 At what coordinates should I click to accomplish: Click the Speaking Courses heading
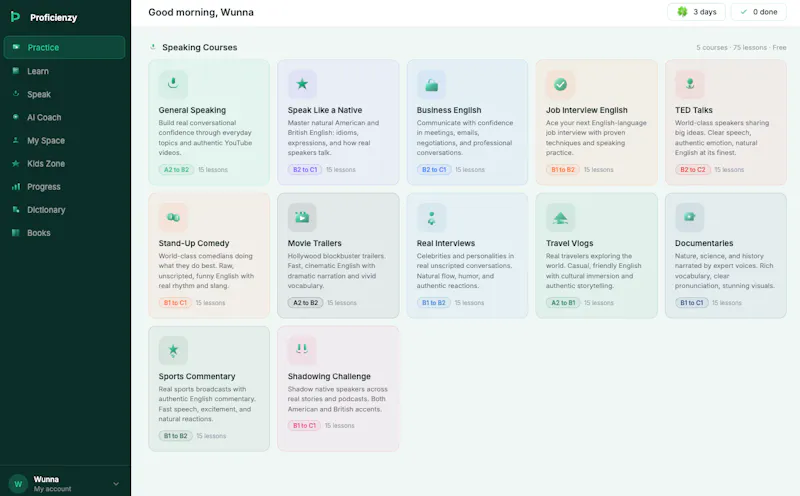[x=199, y=47]
